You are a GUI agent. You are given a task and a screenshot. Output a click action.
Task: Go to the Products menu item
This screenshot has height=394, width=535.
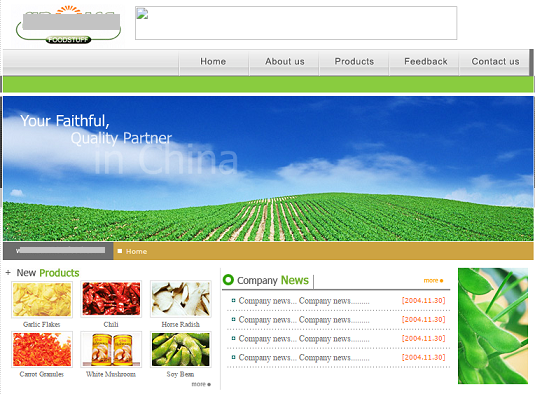point(354,62)
